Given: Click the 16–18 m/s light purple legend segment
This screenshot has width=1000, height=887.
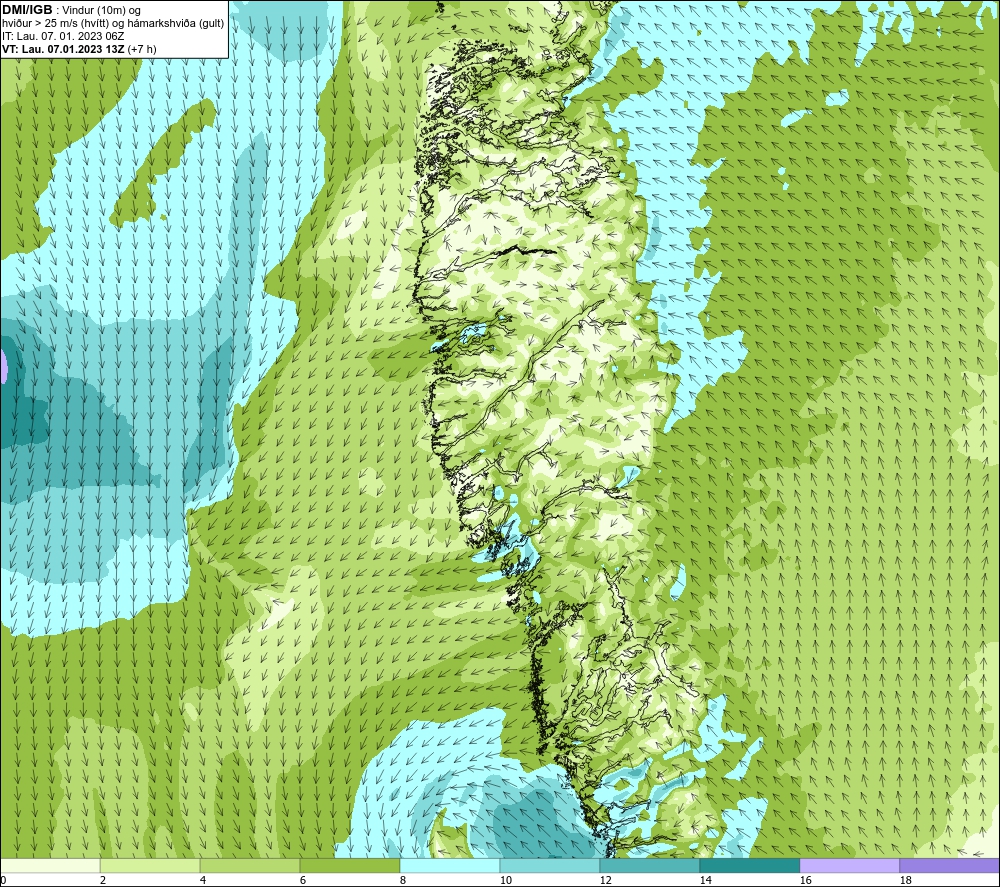Looking at the screenshot, I should coord(849,865).
